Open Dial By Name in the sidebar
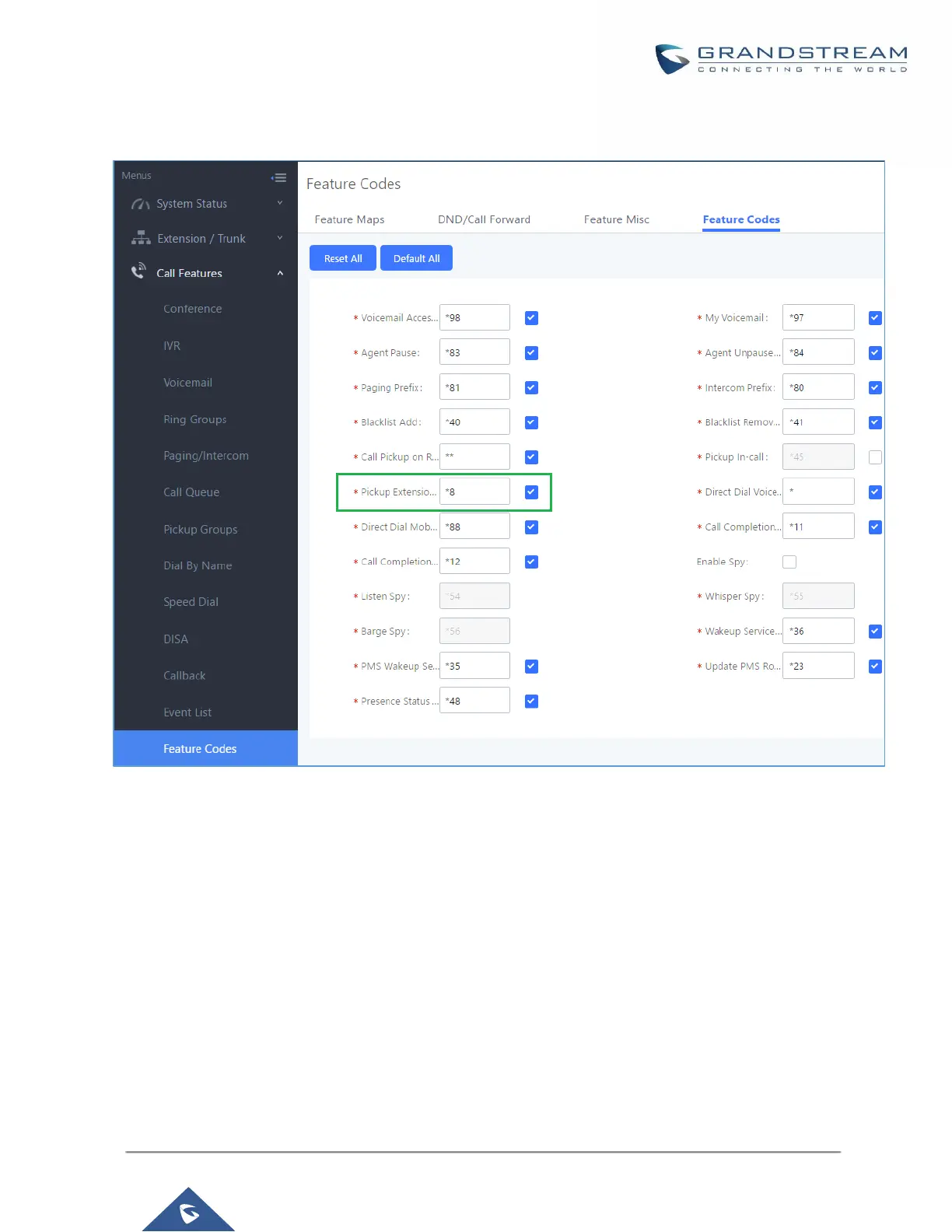952x1232 pixels. (198, 565)
